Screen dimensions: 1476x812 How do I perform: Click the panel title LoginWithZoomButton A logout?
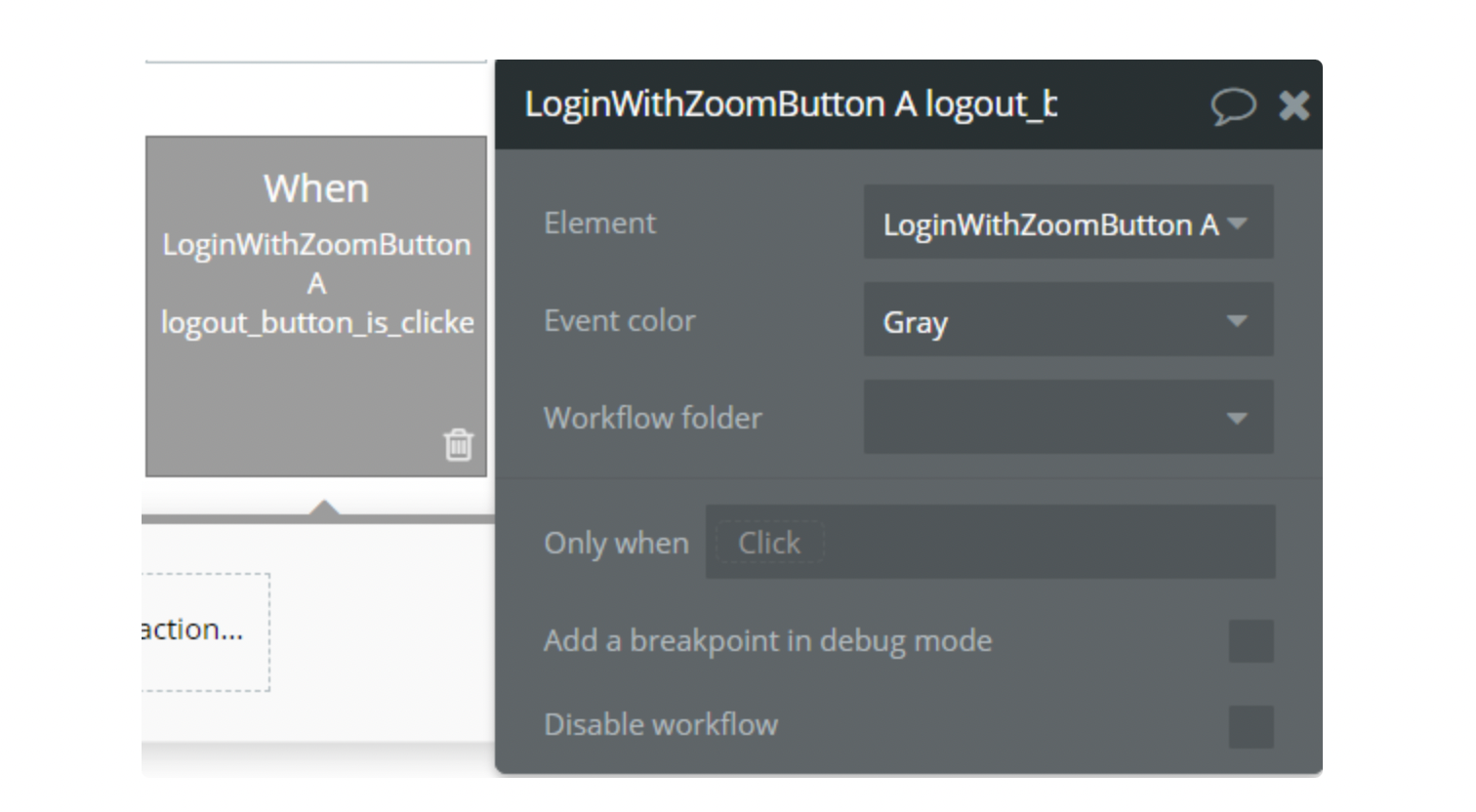[790, 104]
